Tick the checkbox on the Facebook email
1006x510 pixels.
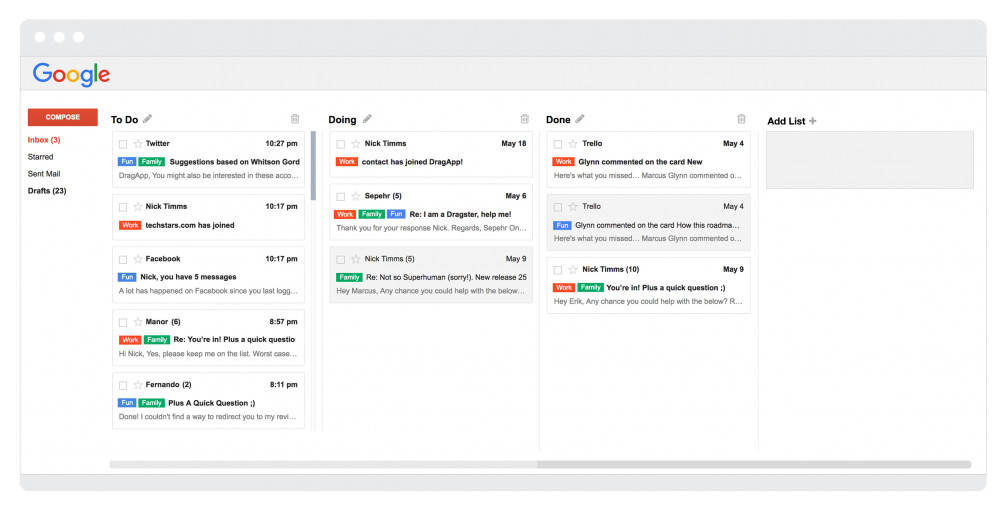pyautogui.click(x=123, y=260)
